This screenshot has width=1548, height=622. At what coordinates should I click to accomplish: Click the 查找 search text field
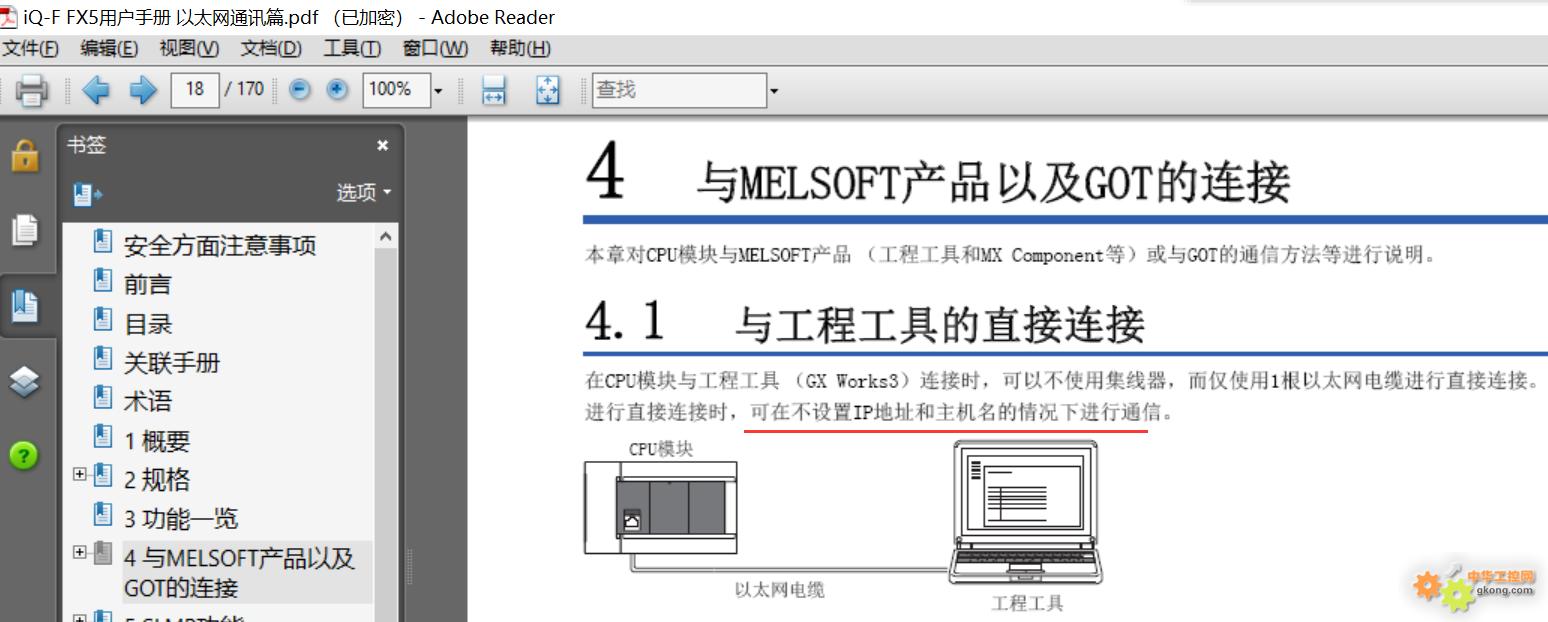click(x=679, y=90)
